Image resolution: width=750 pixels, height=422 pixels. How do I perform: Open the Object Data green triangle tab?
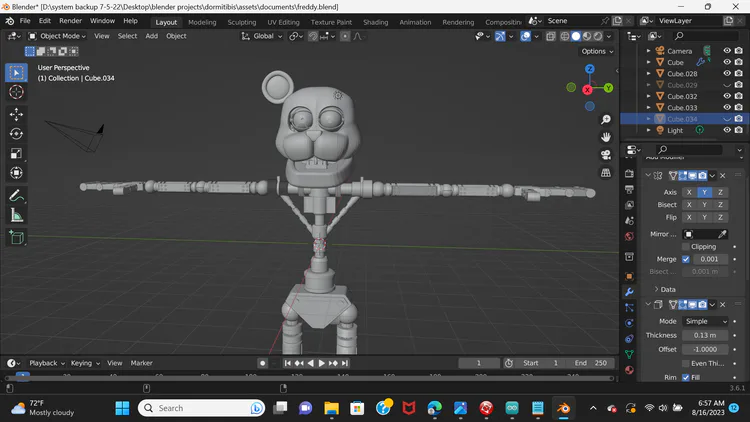629,354
